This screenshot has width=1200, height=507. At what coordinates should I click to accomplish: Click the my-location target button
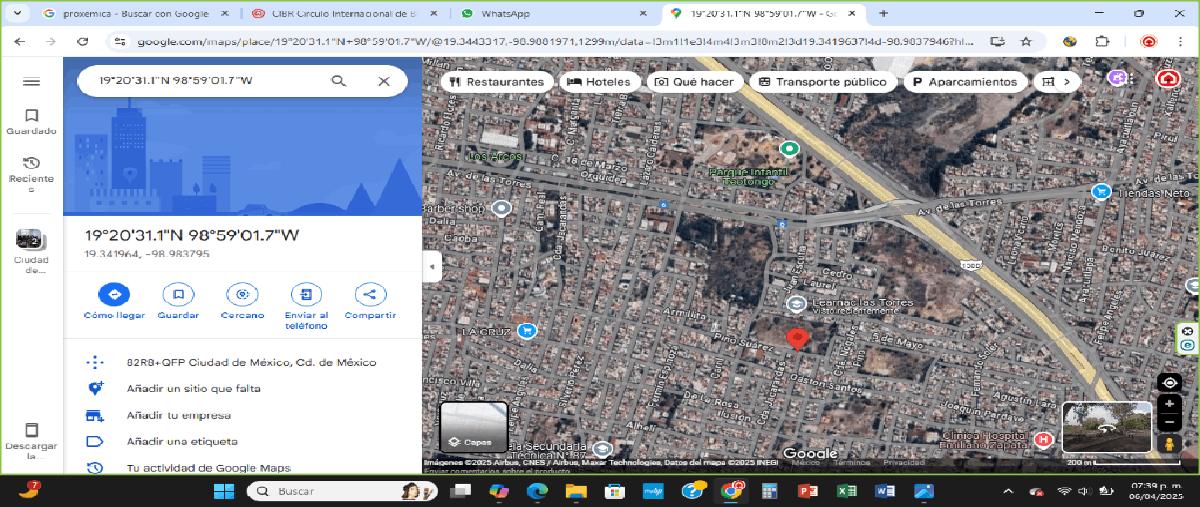[x=1169, y=383]
